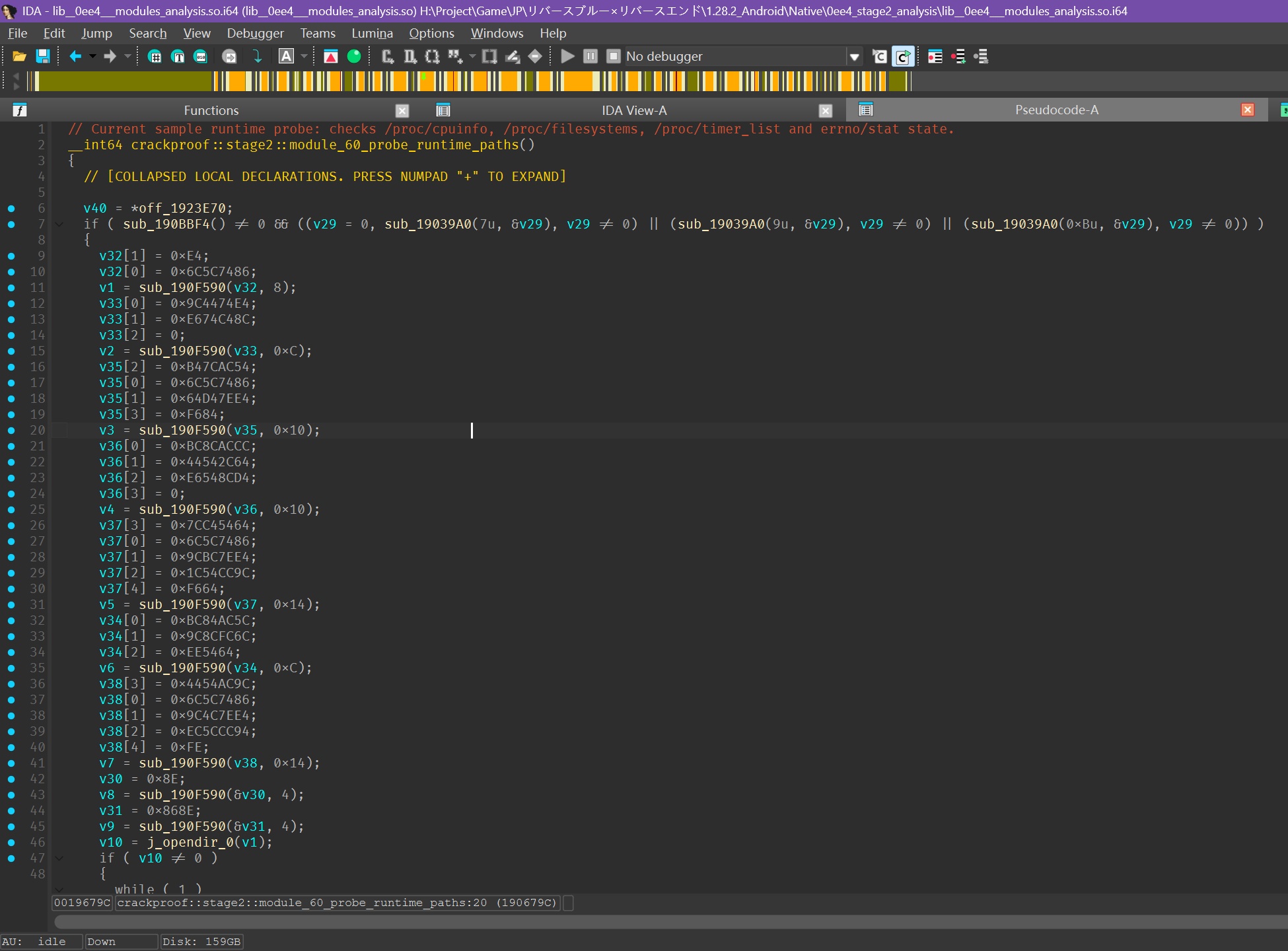The height and width of the screenshot is (951, 1288).
Task: Toggle breakpoint dot on line 20
Action: [11, 431]
